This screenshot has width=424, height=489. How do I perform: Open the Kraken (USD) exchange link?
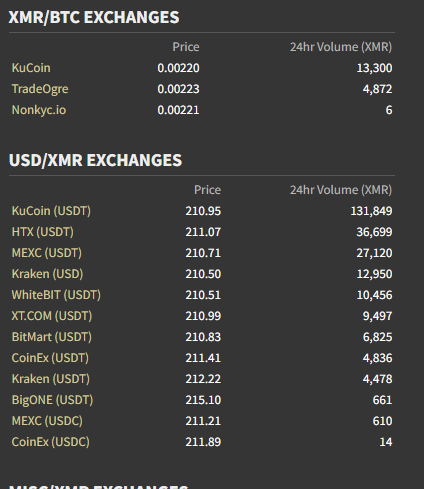pos(47,274)
